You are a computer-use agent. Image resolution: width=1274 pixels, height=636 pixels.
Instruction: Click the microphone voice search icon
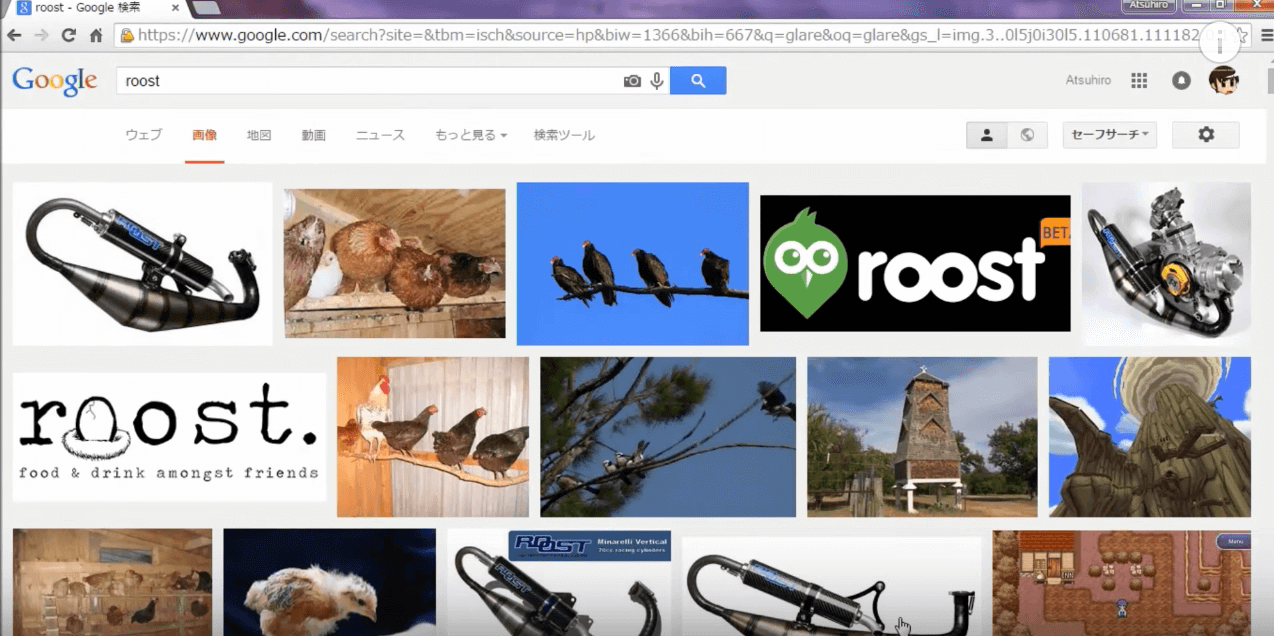pos(657,81)
